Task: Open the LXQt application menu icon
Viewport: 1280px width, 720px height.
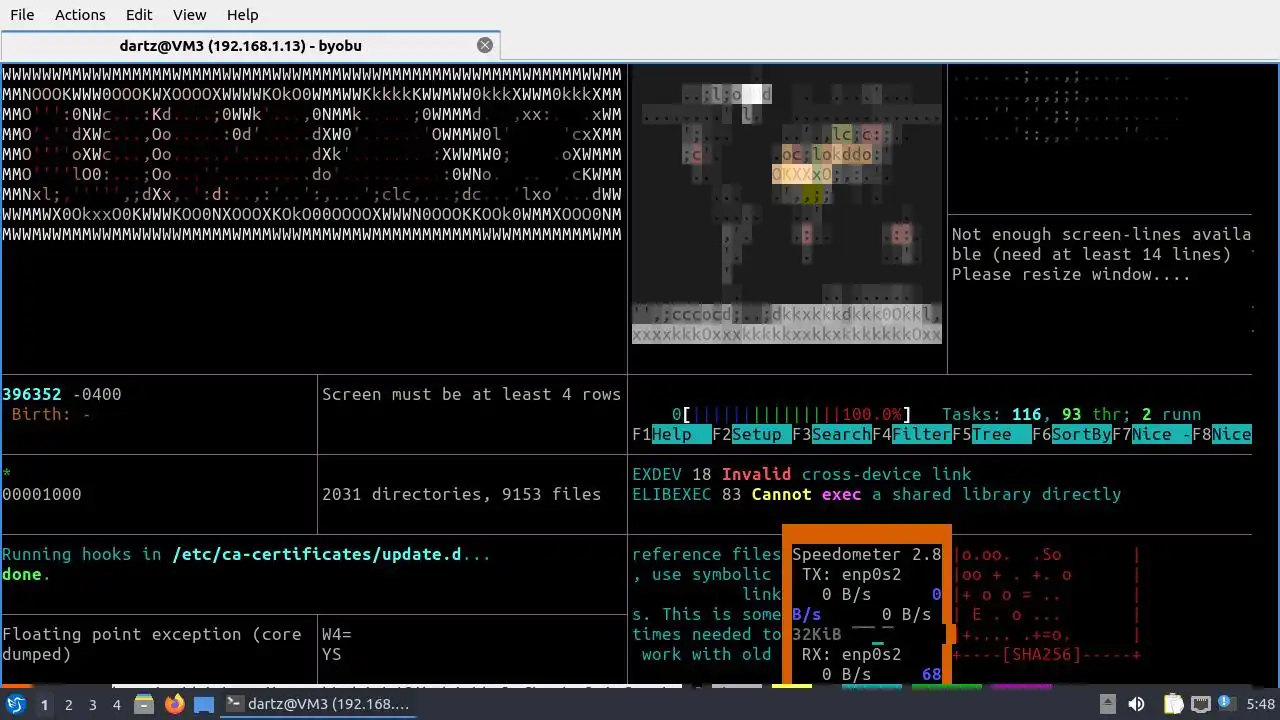Action: (x=16, y=704)
